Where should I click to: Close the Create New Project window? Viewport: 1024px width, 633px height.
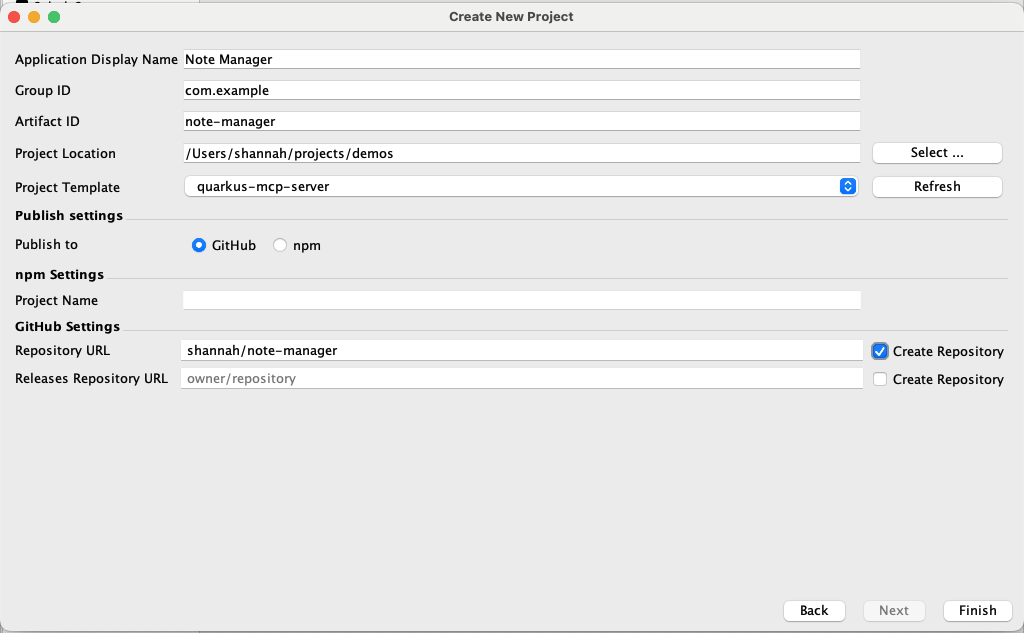[14, 17]
